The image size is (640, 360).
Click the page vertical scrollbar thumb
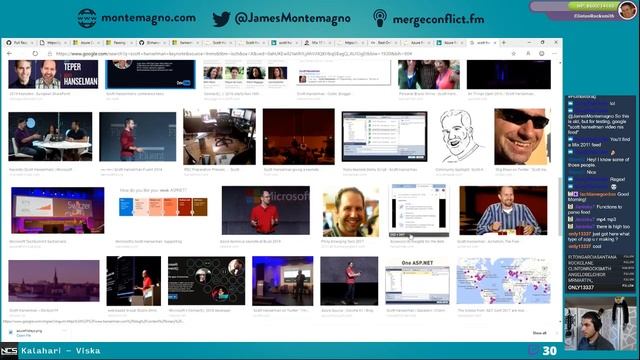(560, 207)
